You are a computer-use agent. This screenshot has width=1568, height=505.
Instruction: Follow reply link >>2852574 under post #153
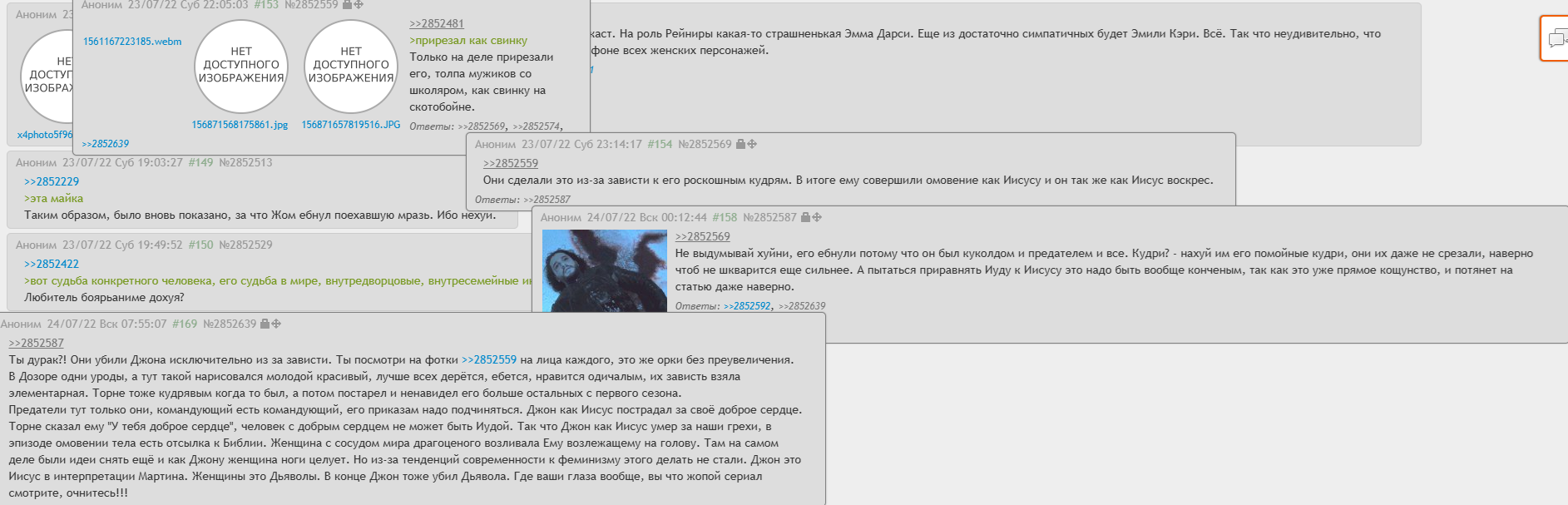point(537,126)
